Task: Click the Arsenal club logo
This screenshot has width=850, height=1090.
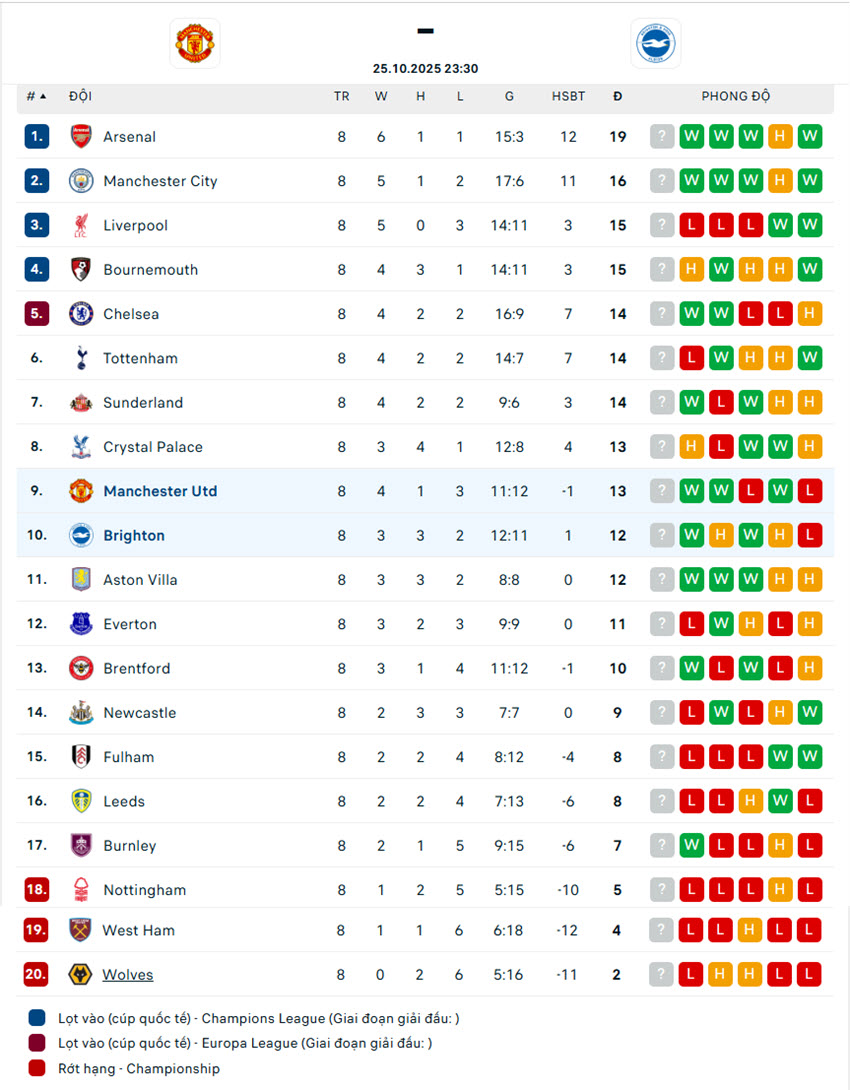Action: [x=81, y=137]
